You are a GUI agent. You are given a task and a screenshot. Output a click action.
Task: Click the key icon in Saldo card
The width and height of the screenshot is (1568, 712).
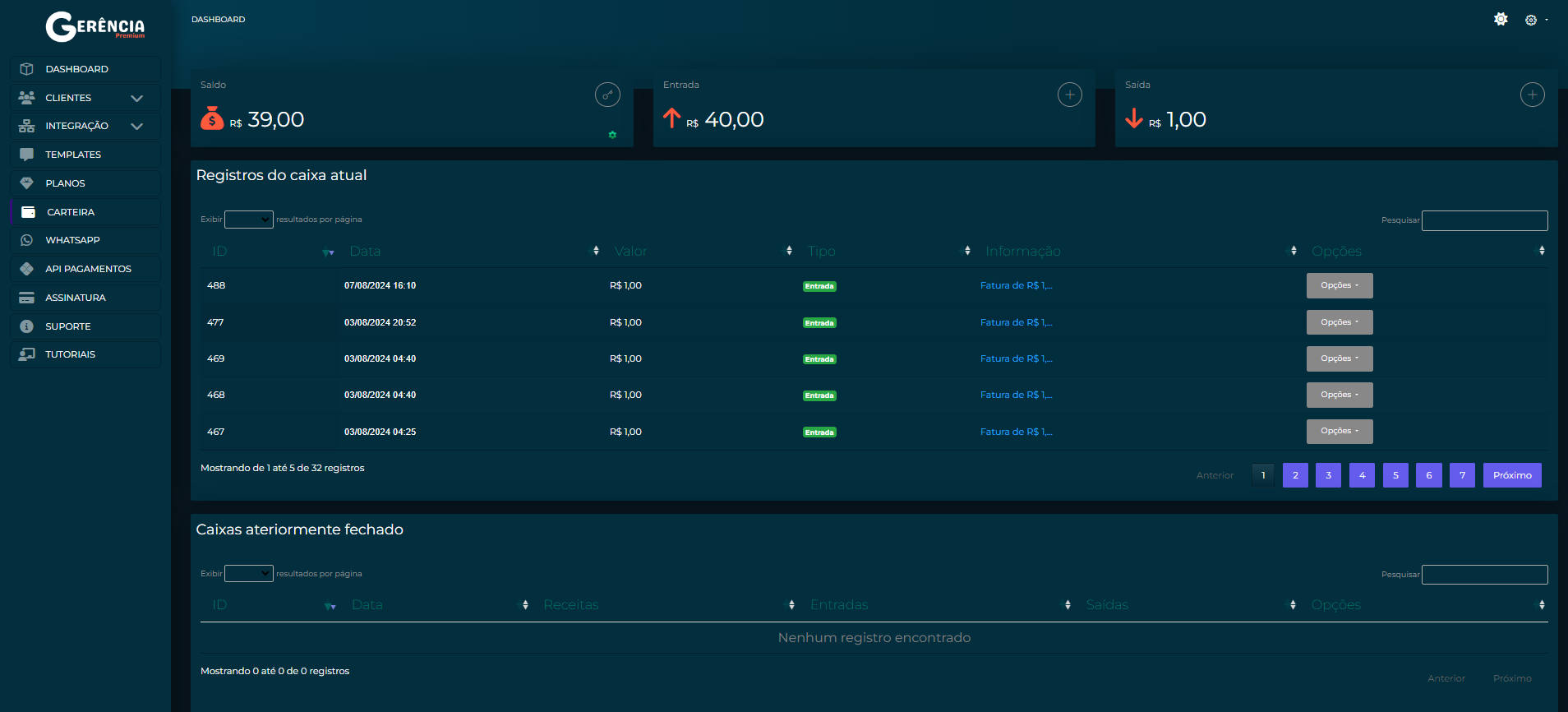tap(607, 95)
